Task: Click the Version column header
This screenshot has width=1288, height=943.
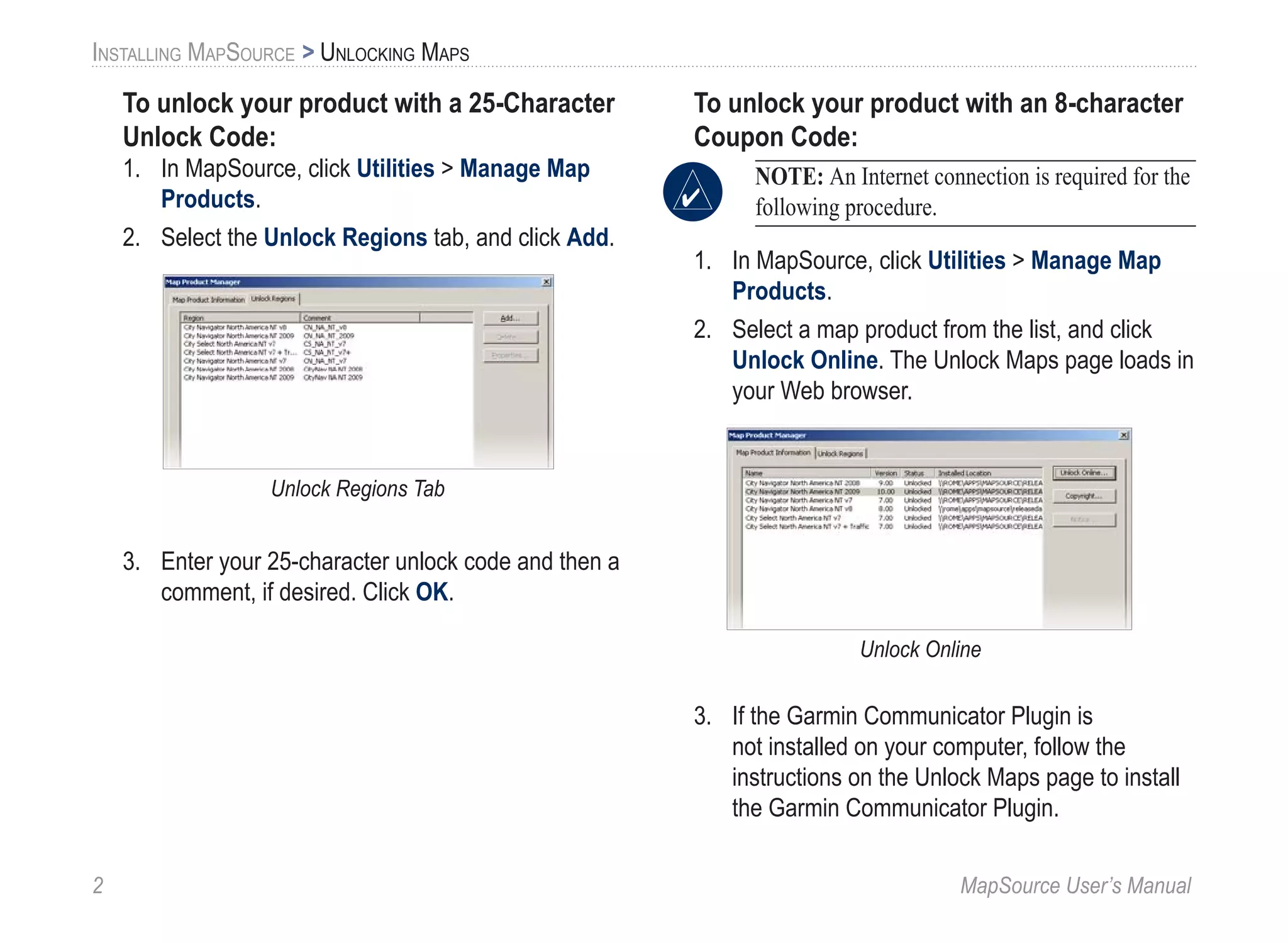Action: 886,473
